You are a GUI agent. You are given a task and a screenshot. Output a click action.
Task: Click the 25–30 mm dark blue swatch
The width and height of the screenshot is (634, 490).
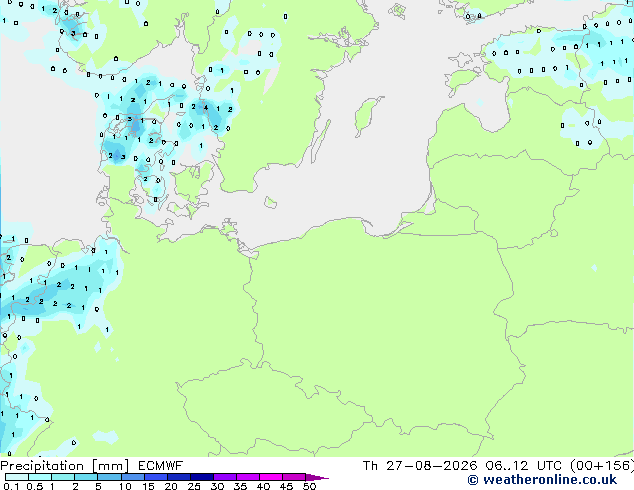pos(202,477)
